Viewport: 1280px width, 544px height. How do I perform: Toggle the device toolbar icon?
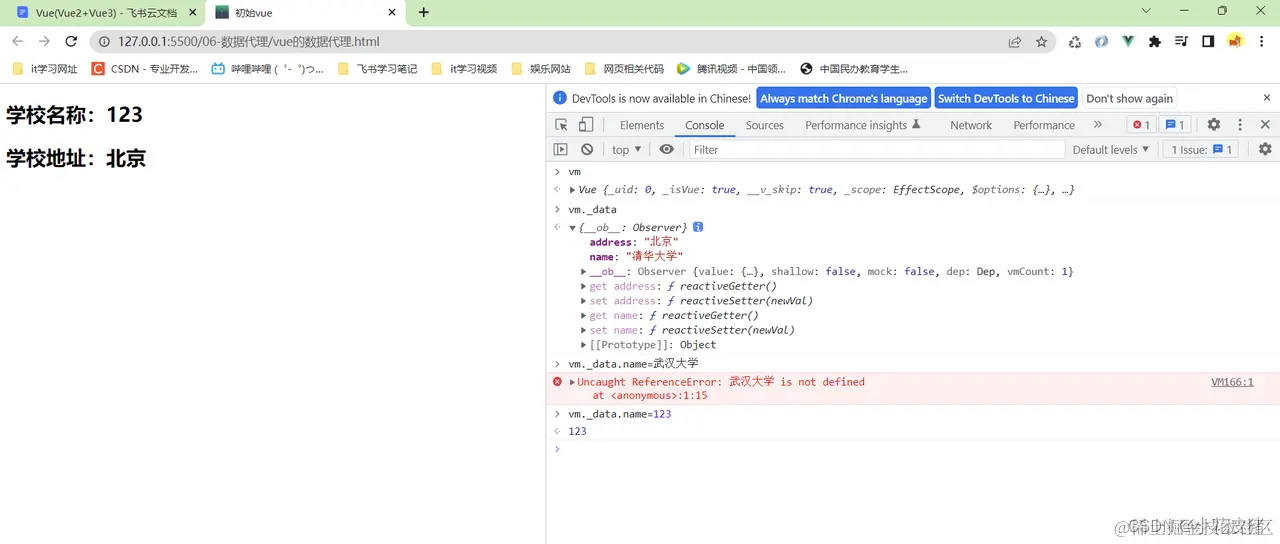[586, 125]
